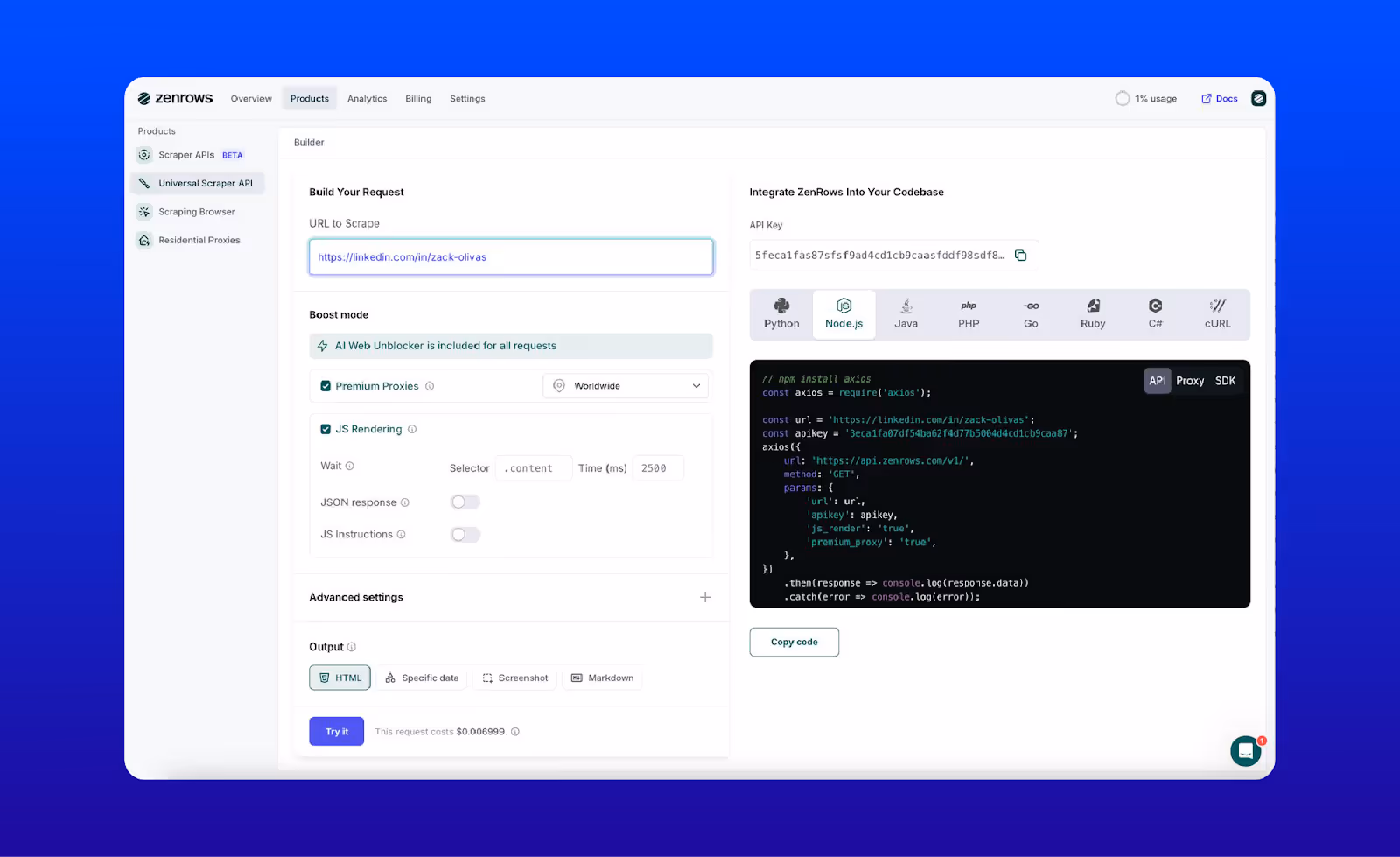The height and width of the screenshot is (857, 1400).
Task: Enable the JS Instructions toggle
Action: click(465, 535)
